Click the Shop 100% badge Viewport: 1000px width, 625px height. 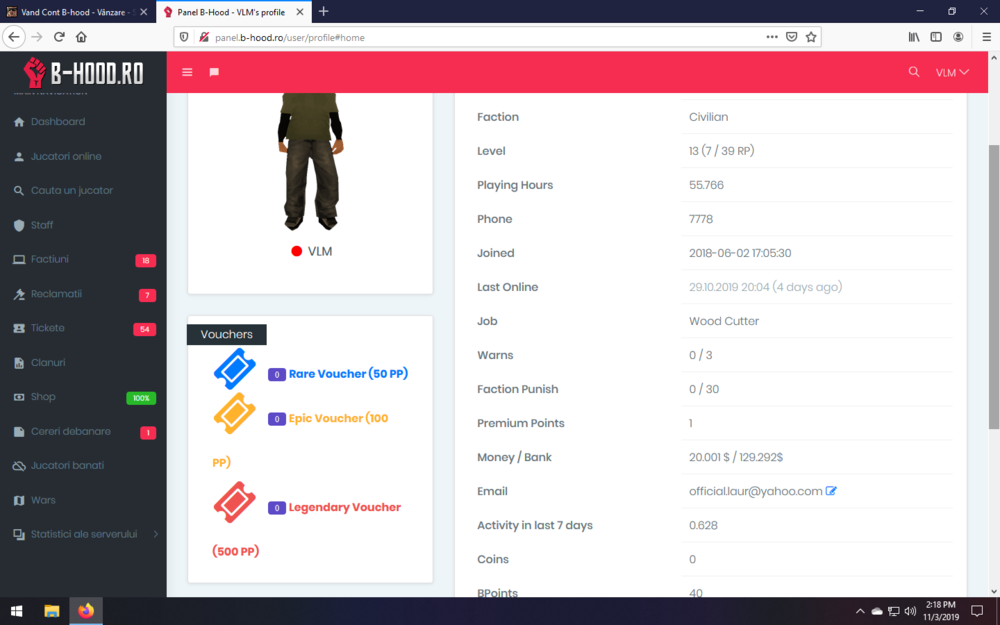[141, 398]
